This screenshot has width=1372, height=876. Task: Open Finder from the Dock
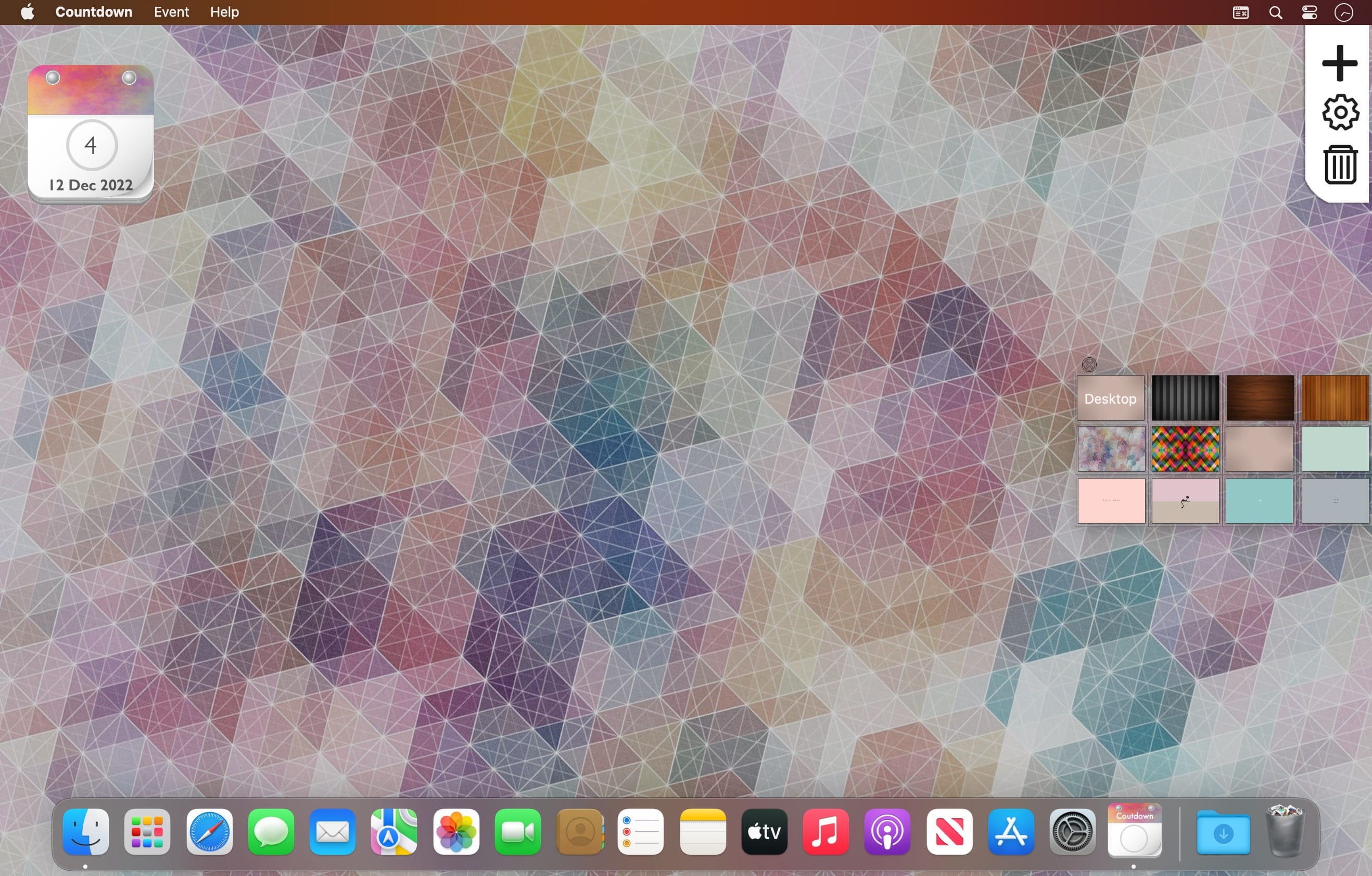pyautogui.click(x=85, y=832)
